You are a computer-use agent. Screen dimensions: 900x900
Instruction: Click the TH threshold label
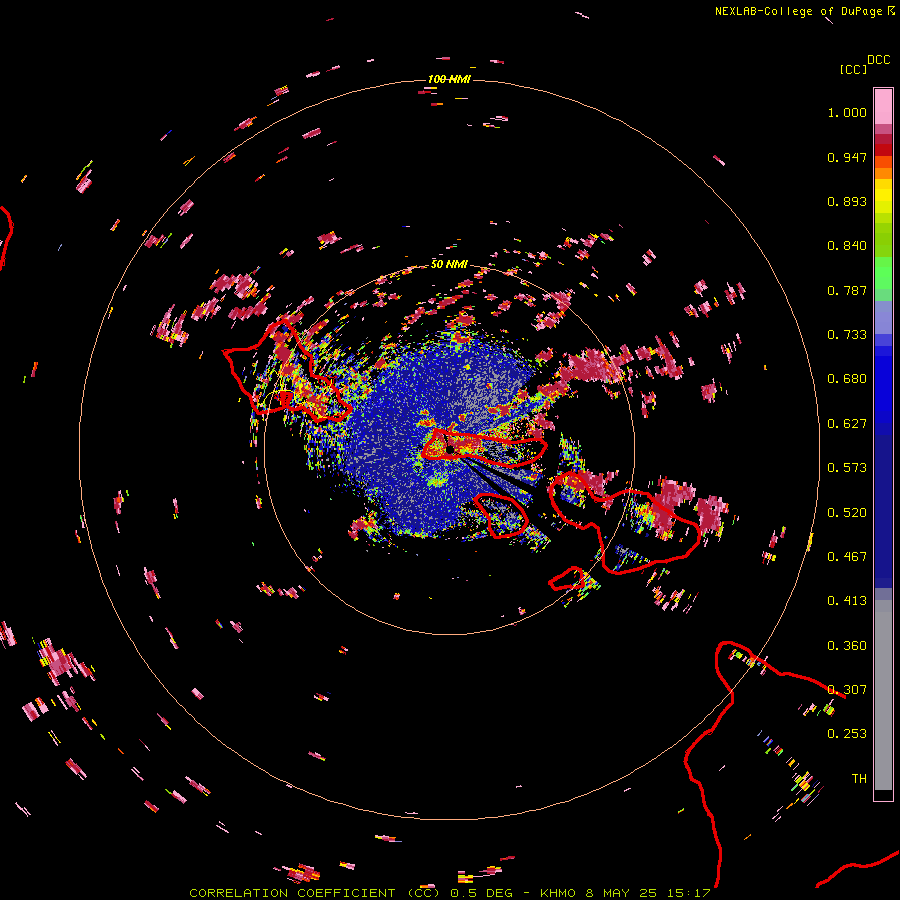(x=859, y=779)
